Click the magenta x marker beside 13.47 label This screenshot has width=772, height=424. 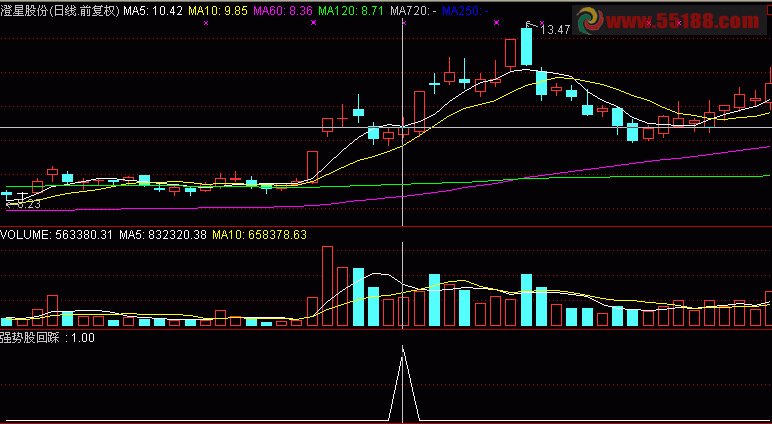point(542,23)
